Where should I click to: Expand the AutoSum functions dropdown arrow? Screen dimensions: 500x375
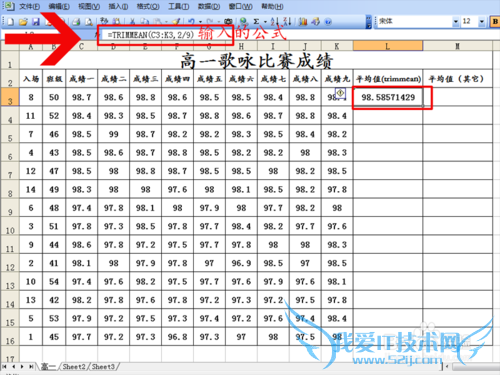click(265, 22)
